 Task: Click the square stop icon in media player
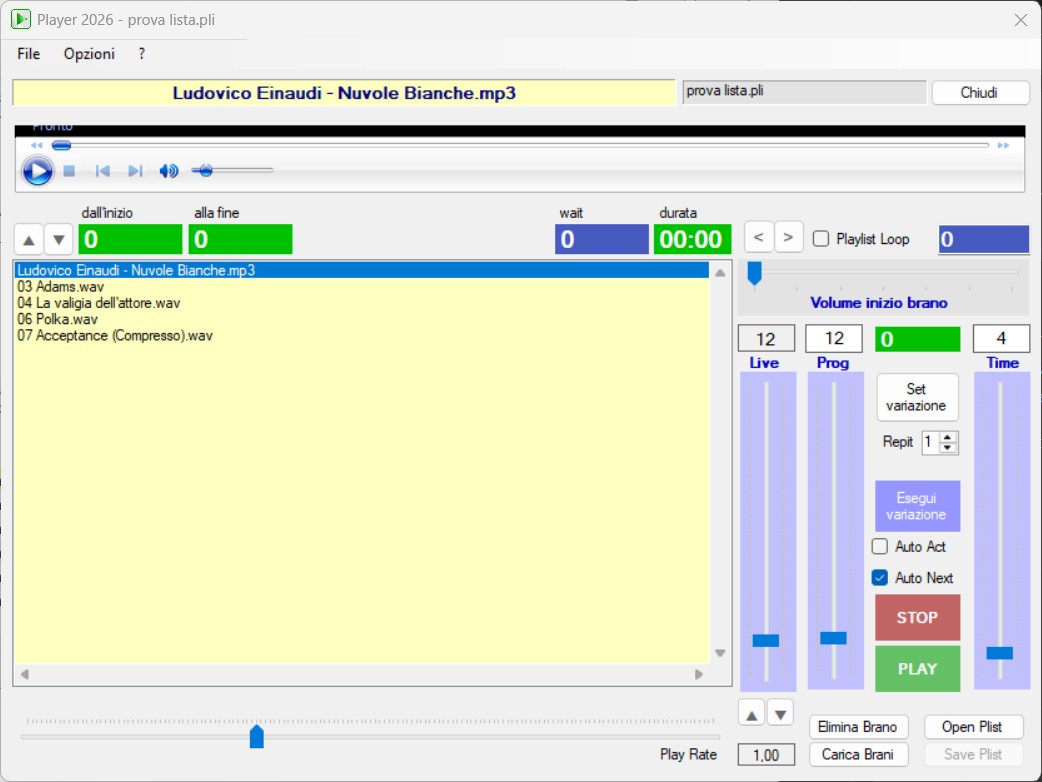tap(69, 171)
